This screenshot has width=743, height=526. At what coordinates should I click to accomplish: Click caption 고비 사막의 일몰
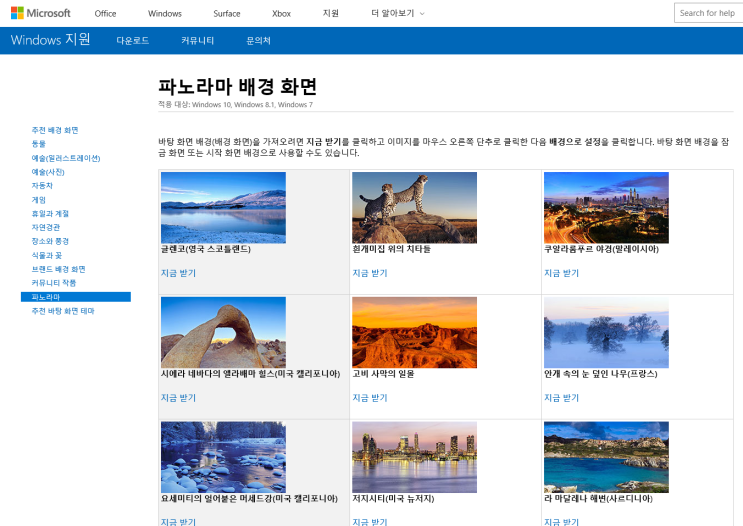coord(383,373)
